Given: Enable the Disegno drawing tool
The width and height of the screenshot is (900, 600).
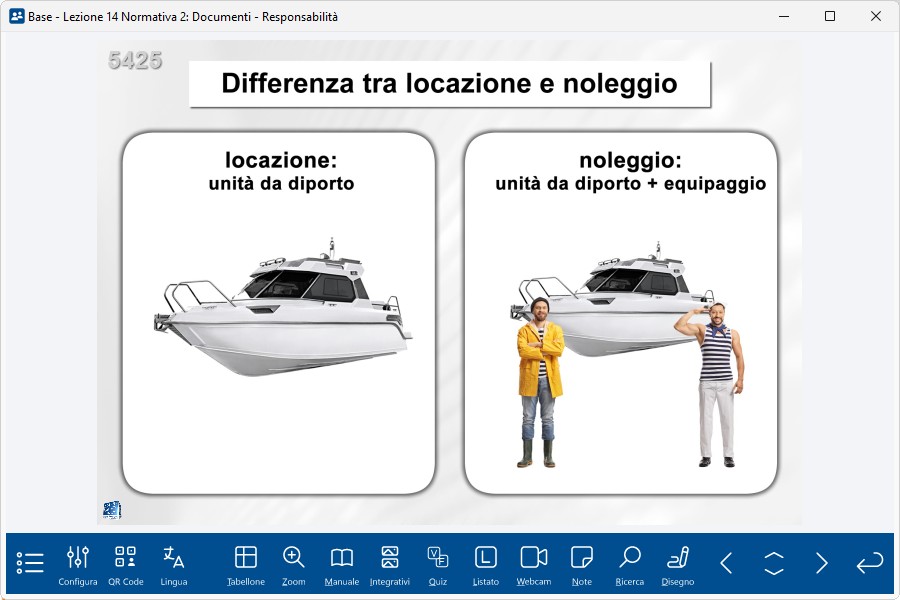Looking at the screenshot, I should (678, 564).
